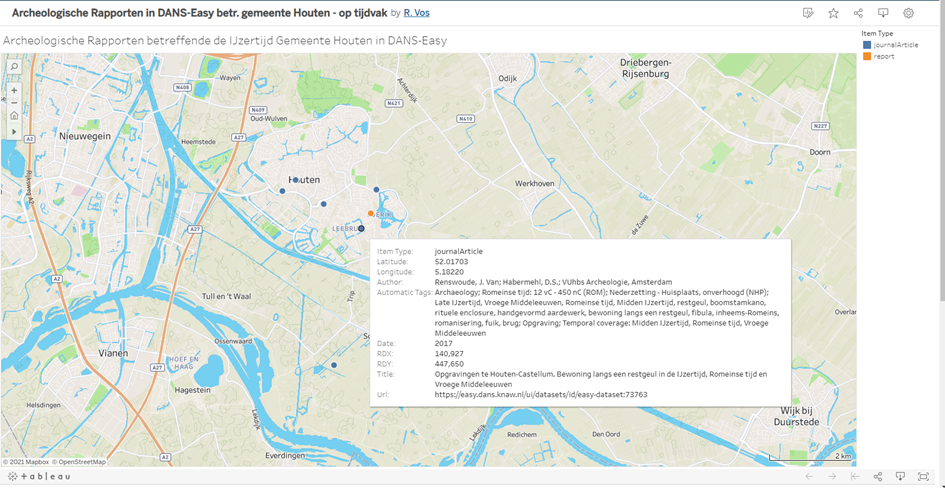Image resolution: width=945 pixels, height=488 pixels.
Task: Open the settings gear icon
Action: click(x=908, y=13)
